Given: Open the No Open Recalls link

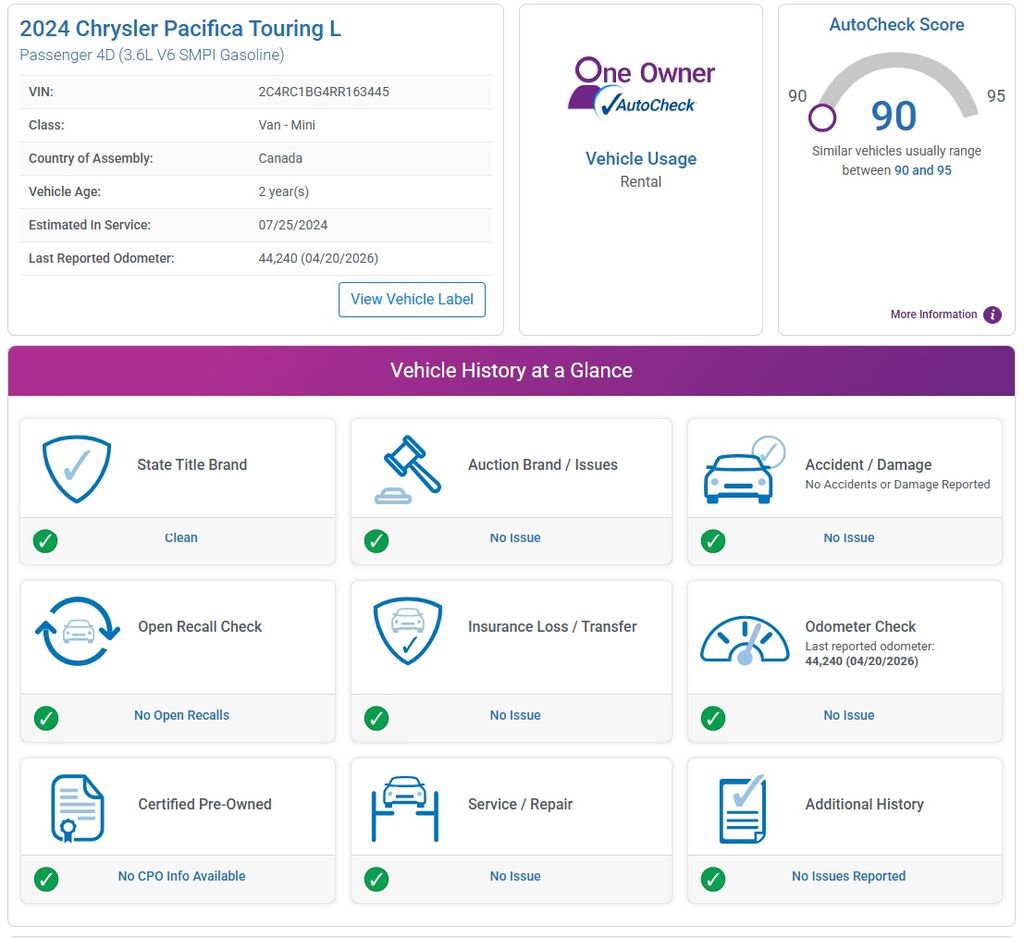Looking at the screenshot, I should (x=182, y=715).
